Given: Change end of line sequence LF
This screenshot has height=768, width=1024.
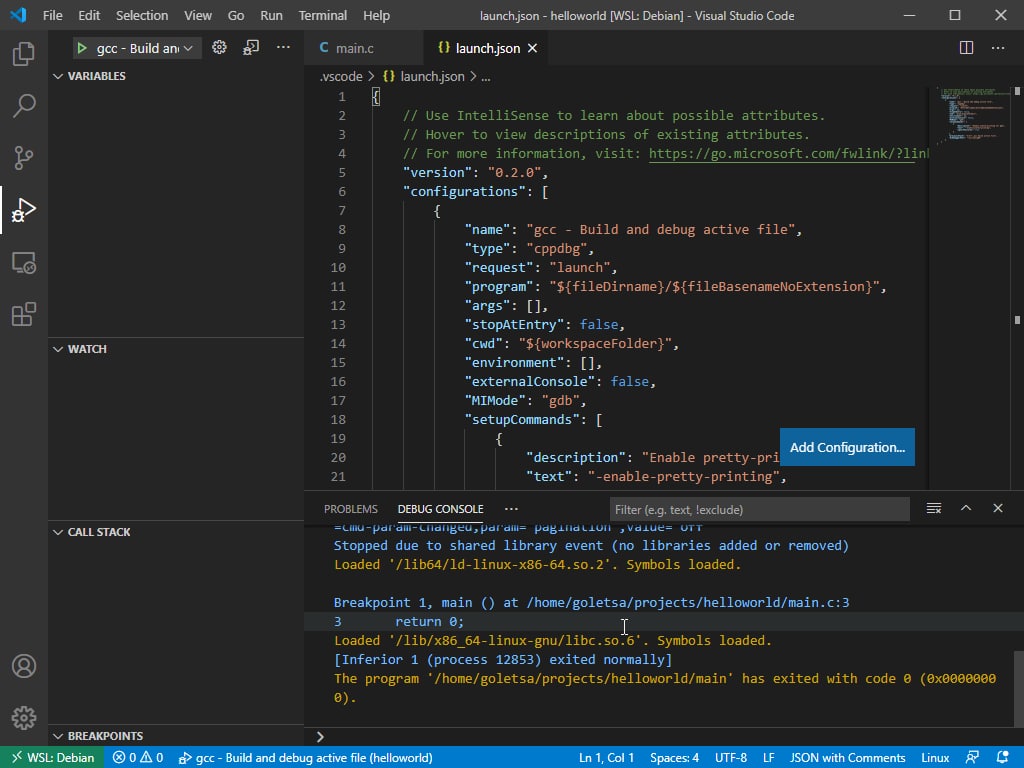Looking at the screenshot, I should [x=769, y=758].
